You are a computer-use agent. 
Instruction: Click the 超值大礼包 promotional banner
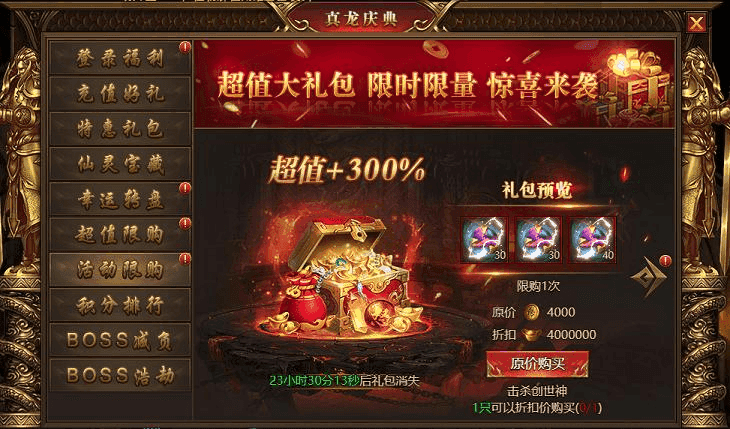tap(434, 84)
